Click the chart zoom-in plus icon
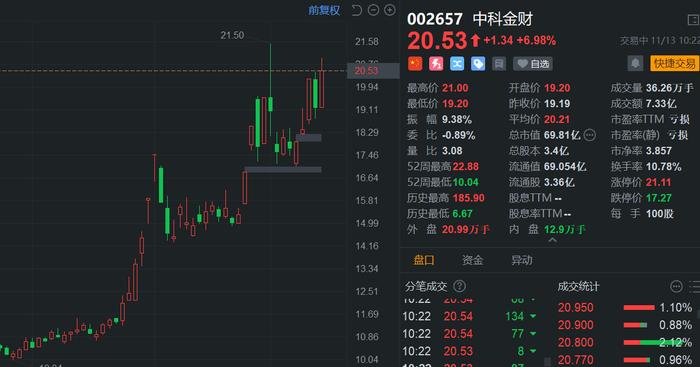This screenshot has height=367, width=700. pyautogui.click(x=390, y=10)
